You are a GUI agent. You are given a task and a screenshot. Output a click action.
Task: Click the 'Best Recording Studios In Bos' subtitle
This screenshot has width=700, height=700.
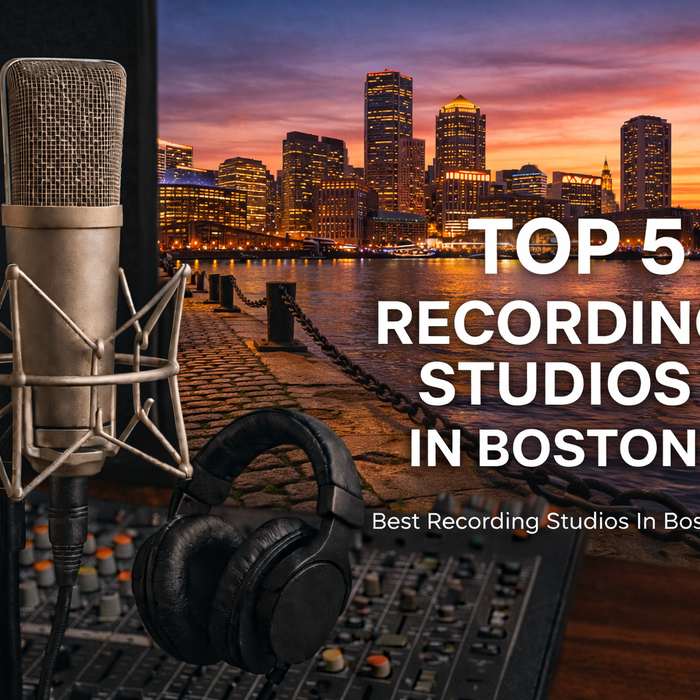pos(536,521)
